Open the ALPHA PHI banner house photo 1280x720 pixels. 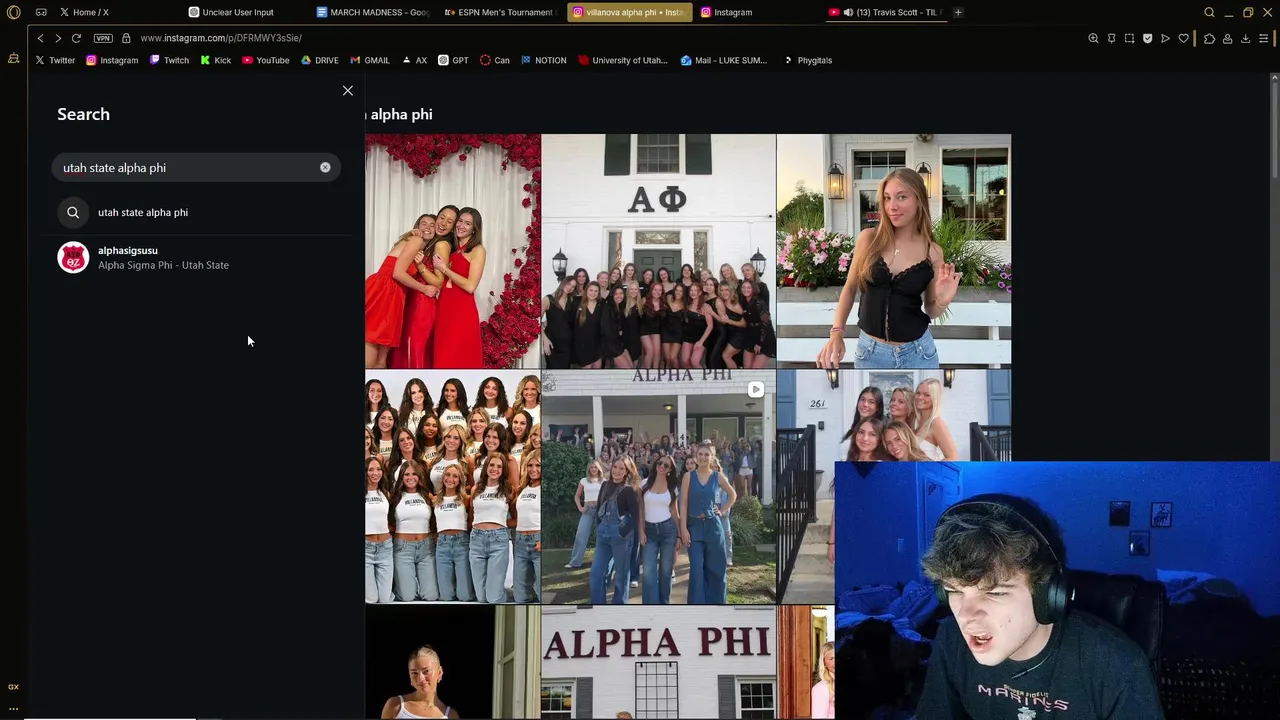click(x=658, y=662)
